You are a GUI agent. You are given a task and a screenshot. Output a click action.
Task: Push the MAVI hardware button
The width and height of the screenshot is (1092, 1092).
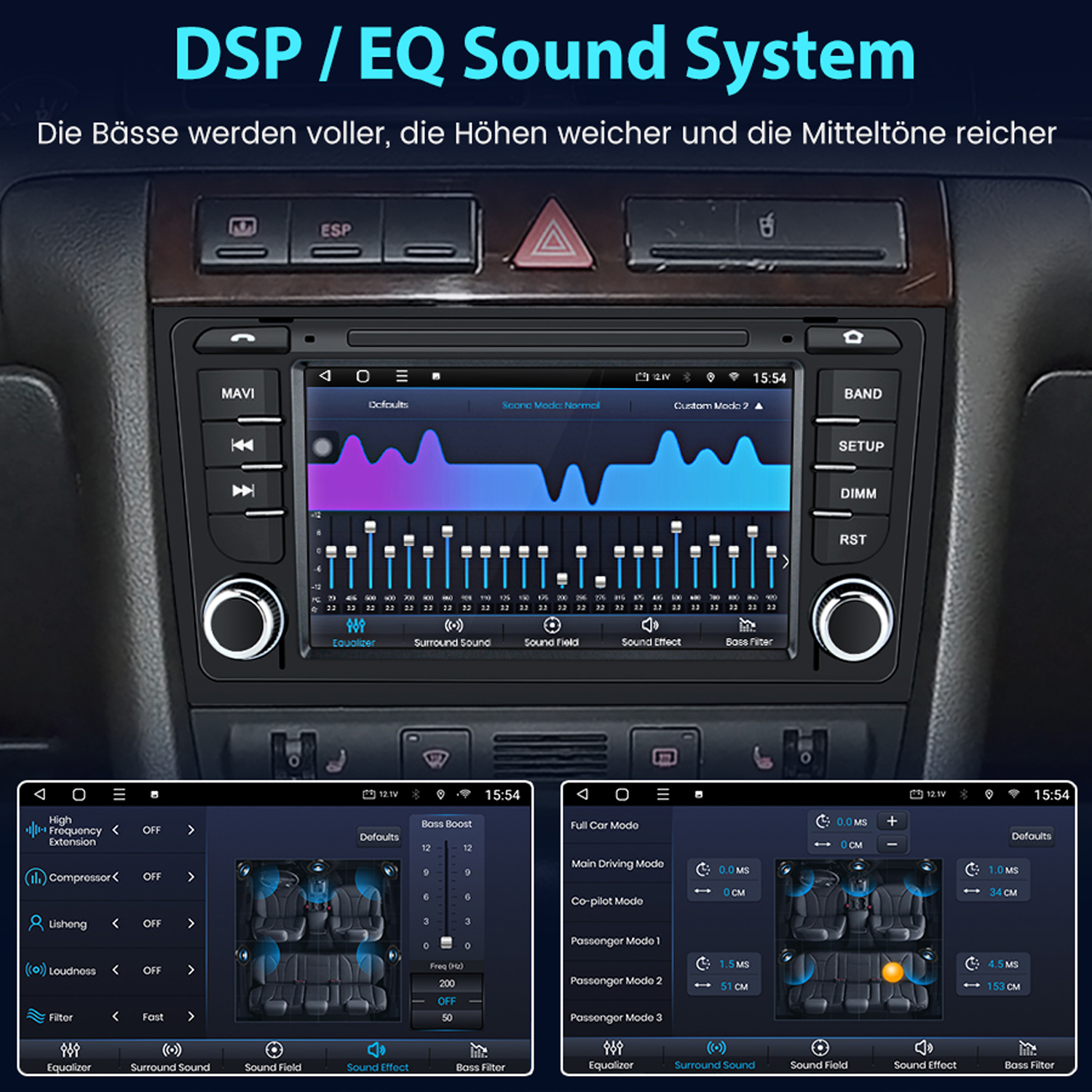(x=238, y=394)
